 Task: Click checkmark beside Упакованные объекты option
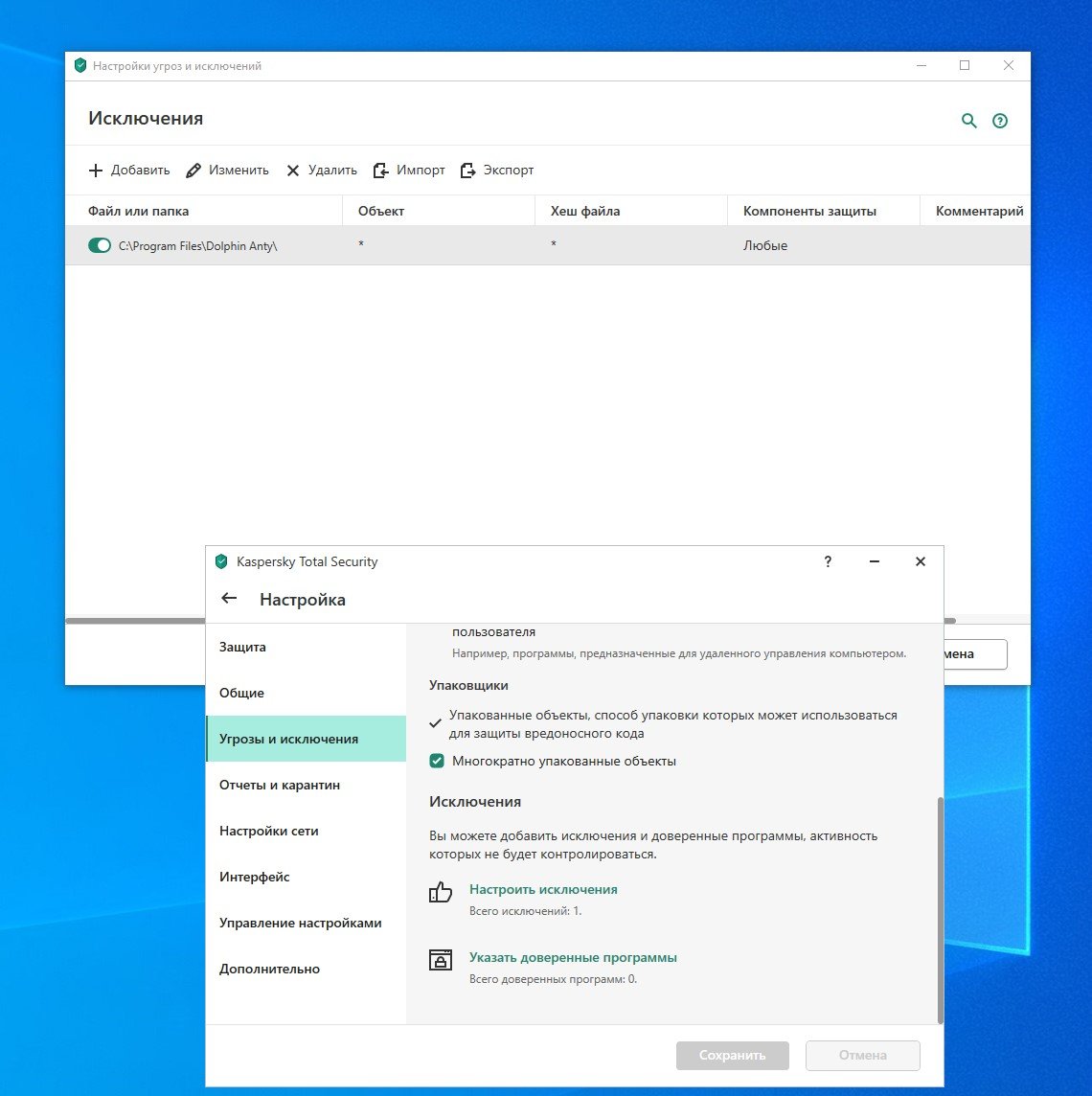pos(435,723)
